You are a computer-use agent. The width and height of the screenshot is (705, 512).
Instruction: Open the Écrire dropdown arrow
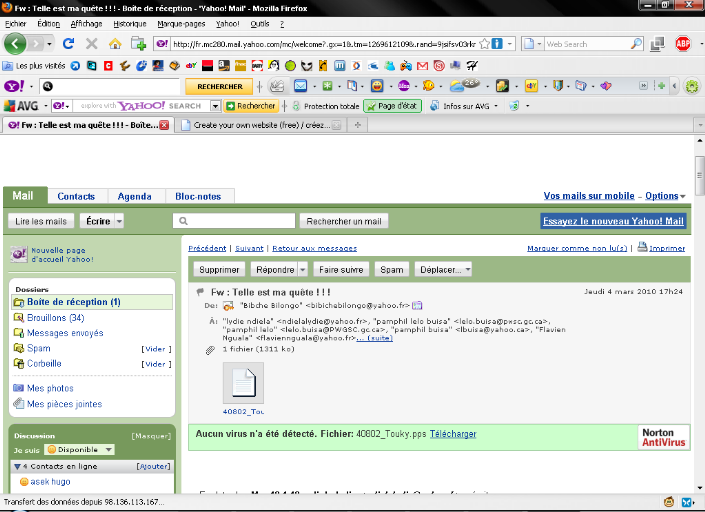point(119,221)
